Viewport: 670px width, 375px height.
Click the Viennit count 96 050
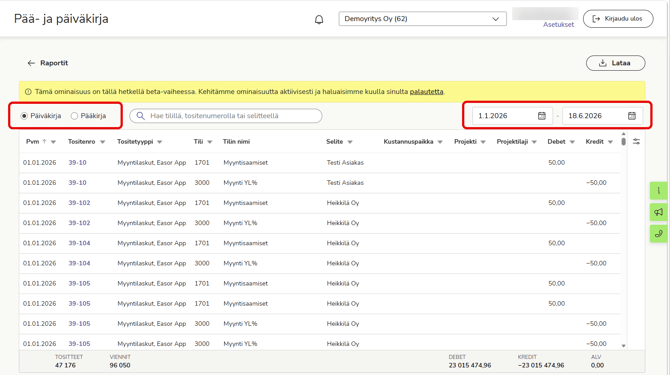click(120, 366)
